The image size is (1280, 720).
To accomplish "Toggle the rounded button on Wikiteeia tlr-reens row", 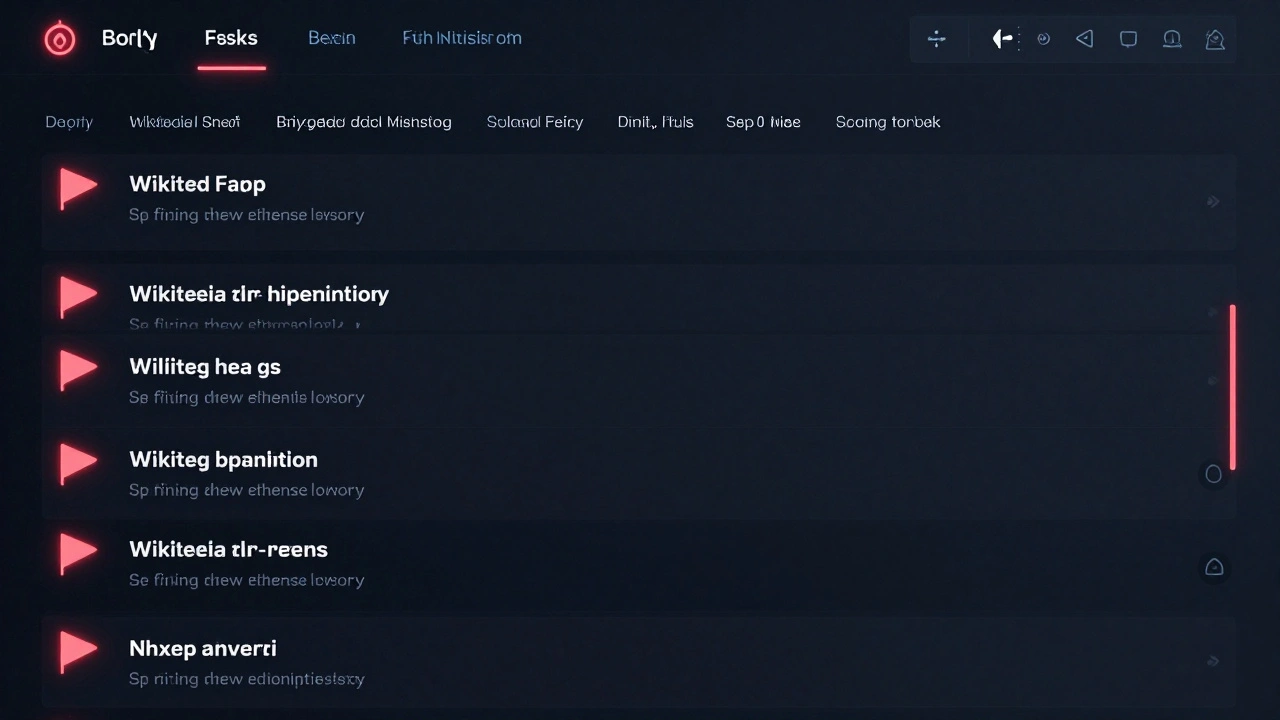I will pyautogui.click(x=1214, y=567).
